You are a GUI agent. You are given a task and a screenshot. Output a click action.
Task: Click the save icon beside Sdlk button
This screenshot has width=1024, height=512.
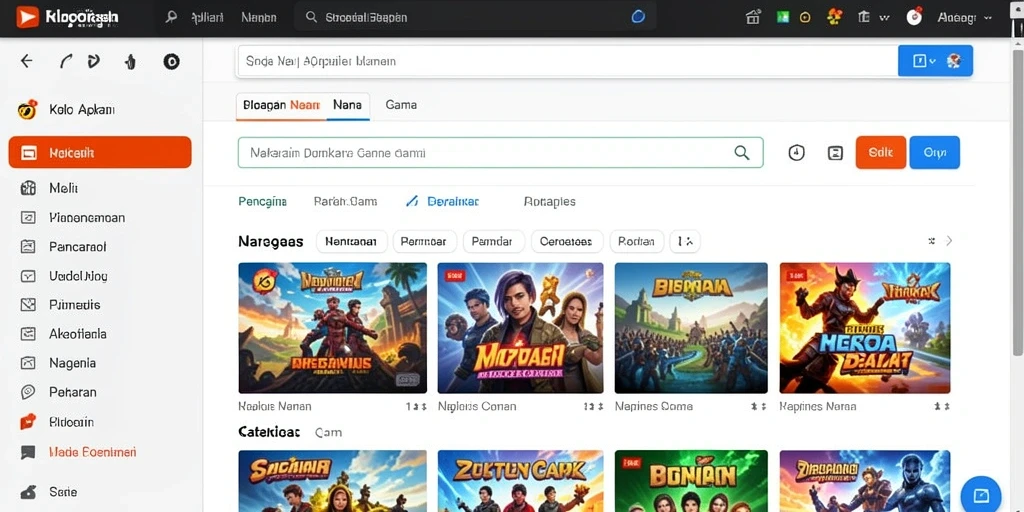[x=835, y=153]
